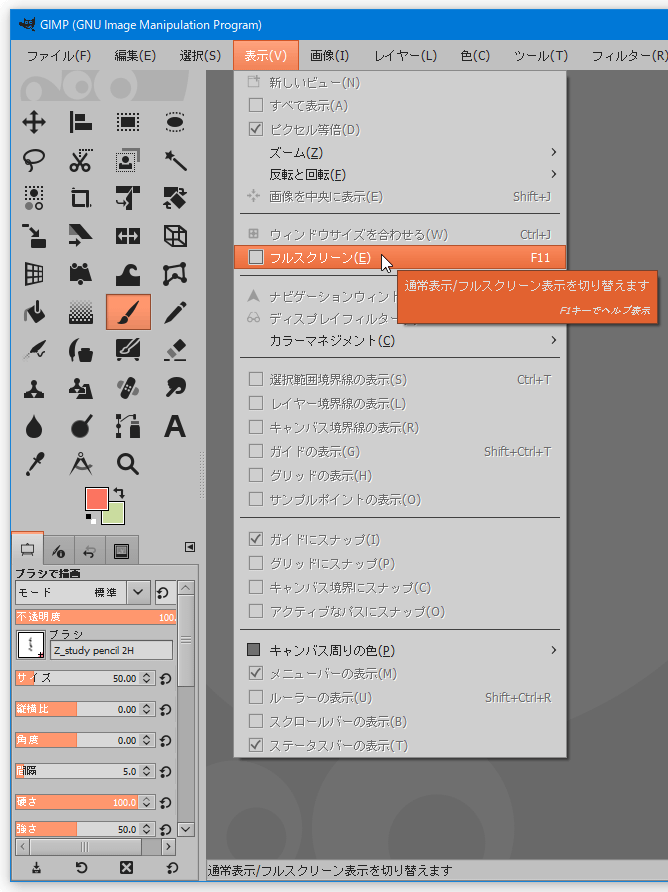Select the 3D Transform cube tool
This screenshot has width=668, height=892.
(x=175, y=236)
